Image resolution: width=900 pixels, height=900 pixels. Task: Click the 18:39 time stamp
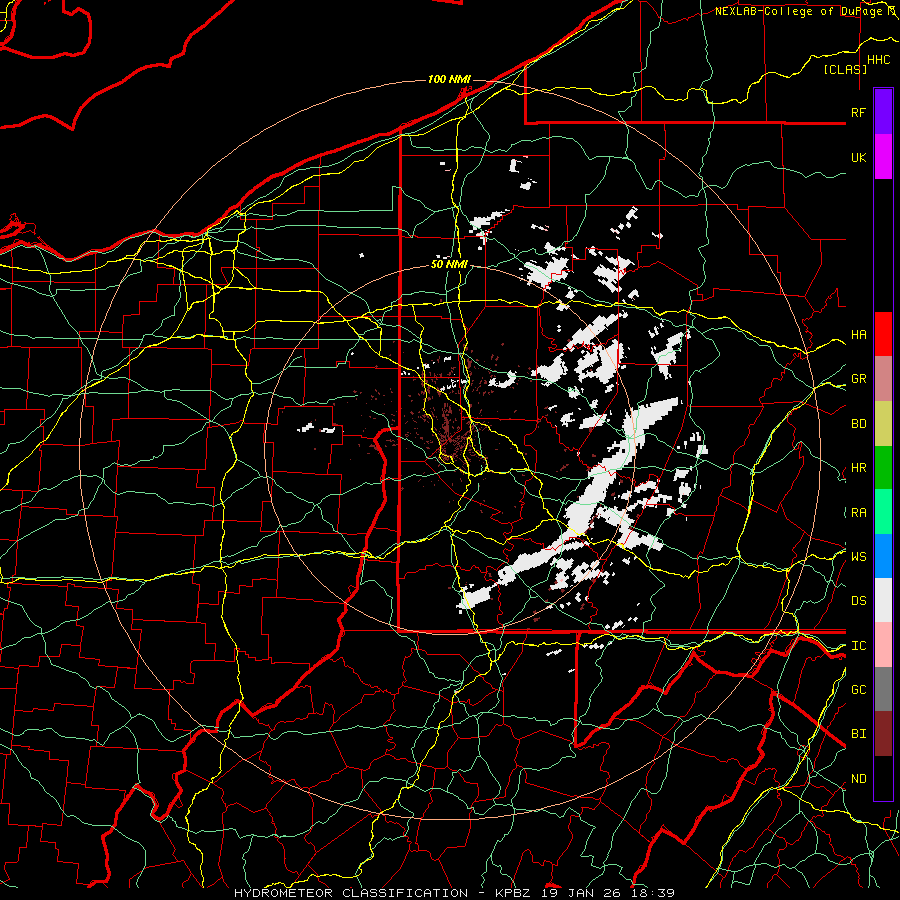click(x=652, y=893)
